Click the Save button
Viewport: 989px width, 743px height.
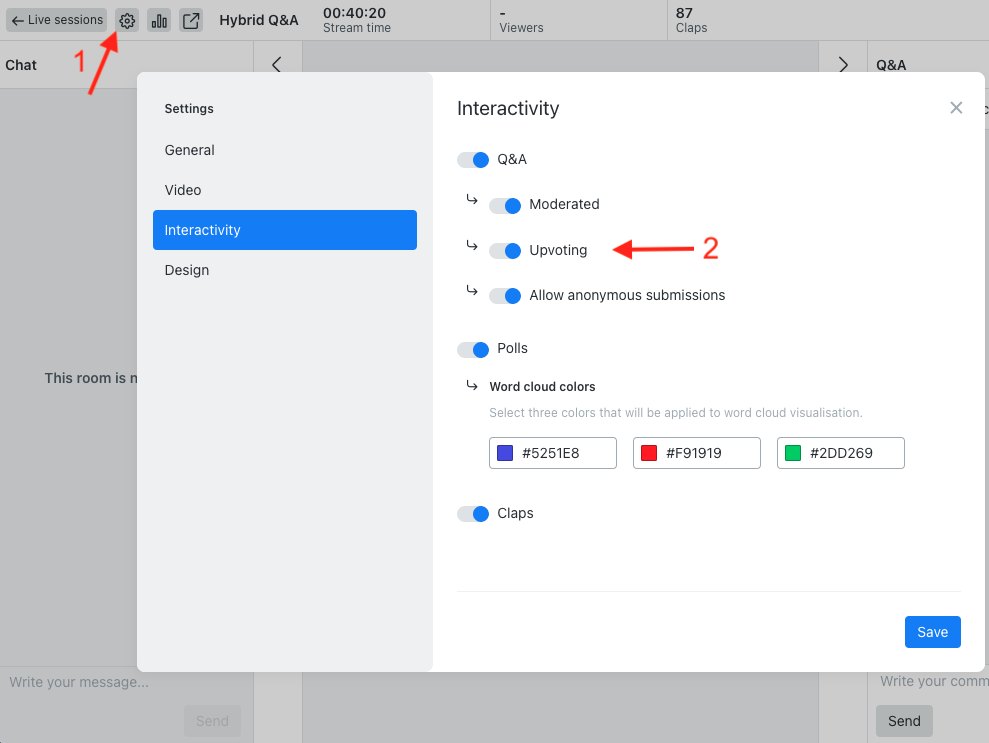pos(932,632)
